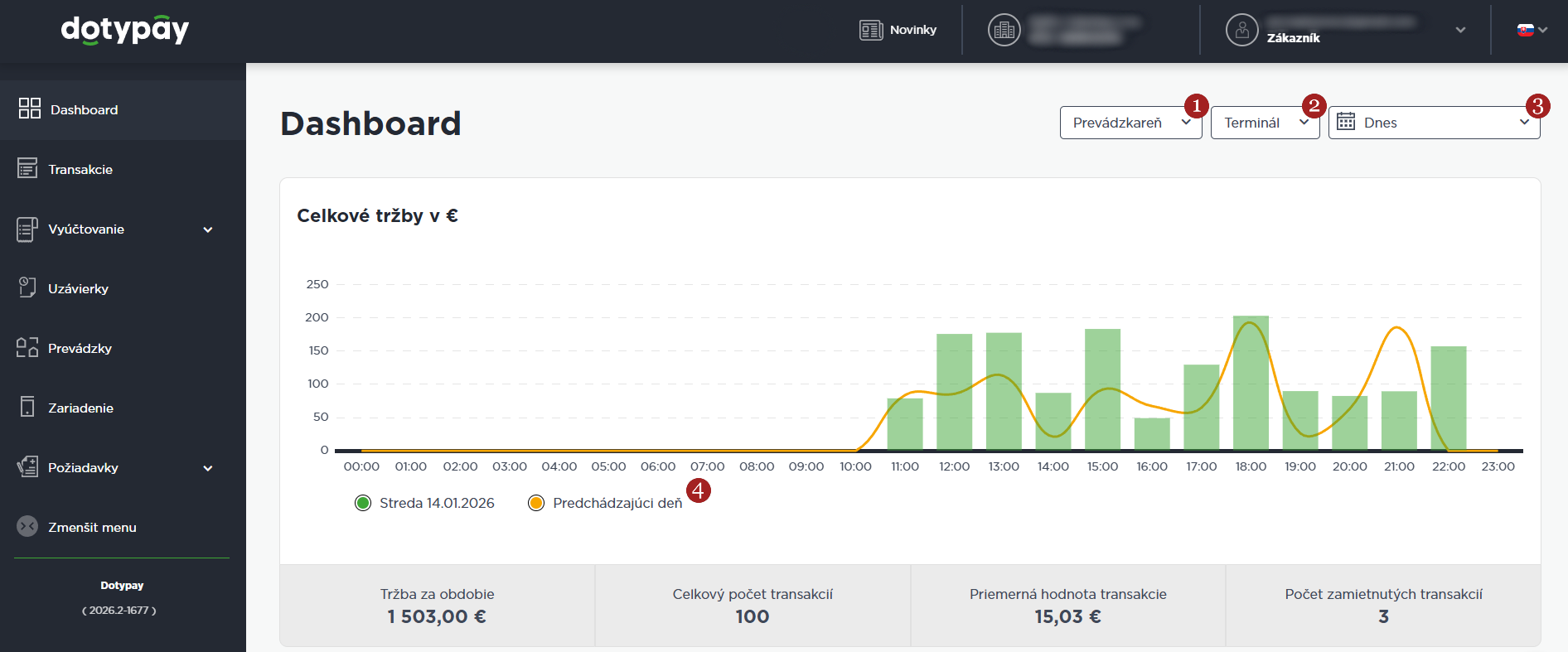The image size is (1568, 652).
Task: Collapse sidebar with Zmenšit menu icon
Action: [x=27, y=526]
